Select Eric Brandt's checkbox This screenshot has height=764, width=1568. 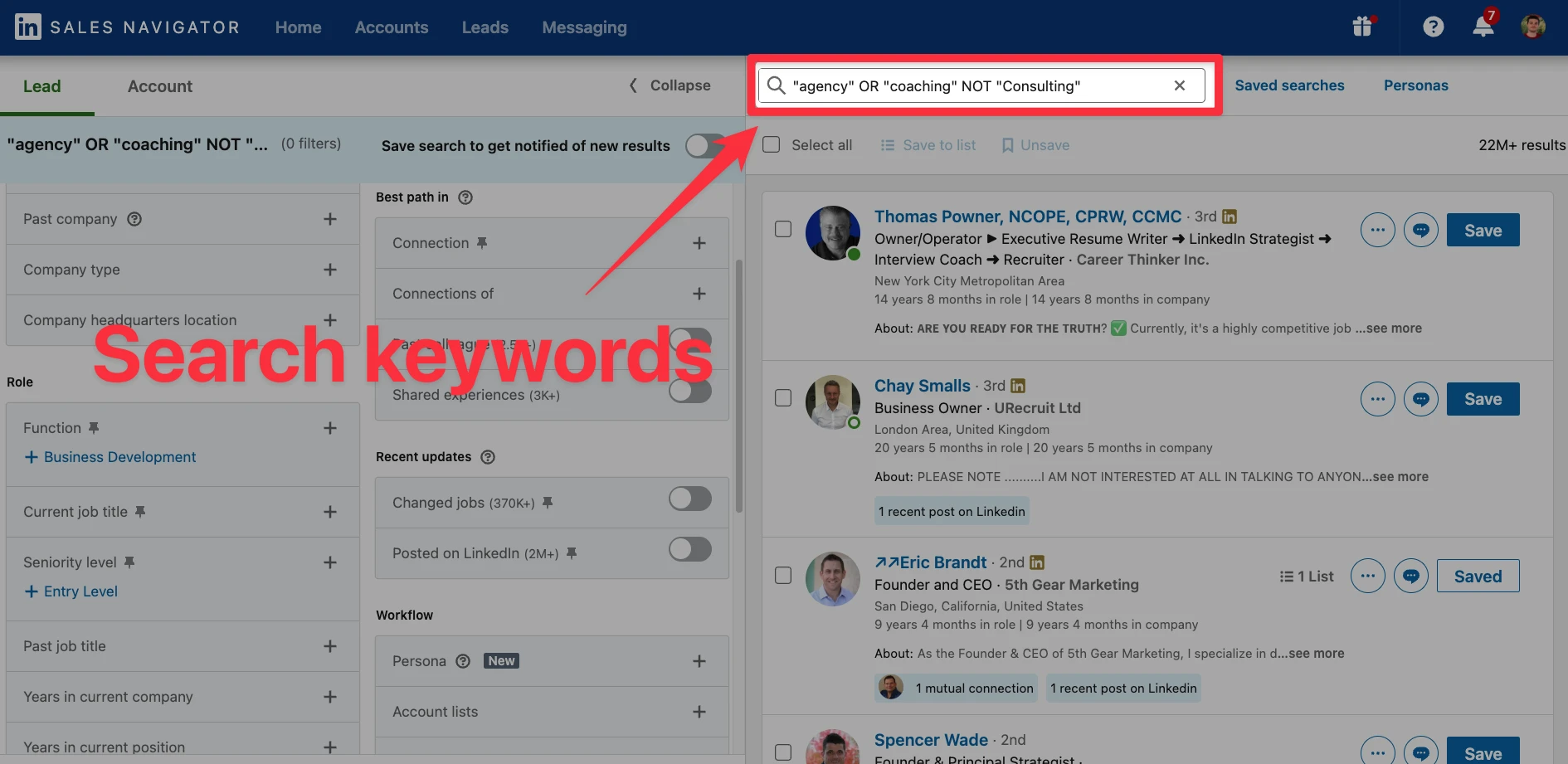pos(783,575)
